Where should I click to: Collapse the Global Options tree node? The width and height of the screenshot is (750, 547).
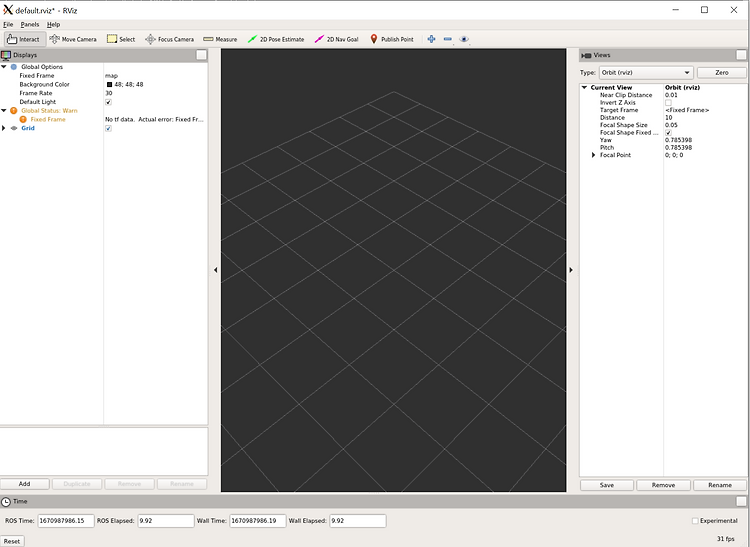click(x=4, y=67)
